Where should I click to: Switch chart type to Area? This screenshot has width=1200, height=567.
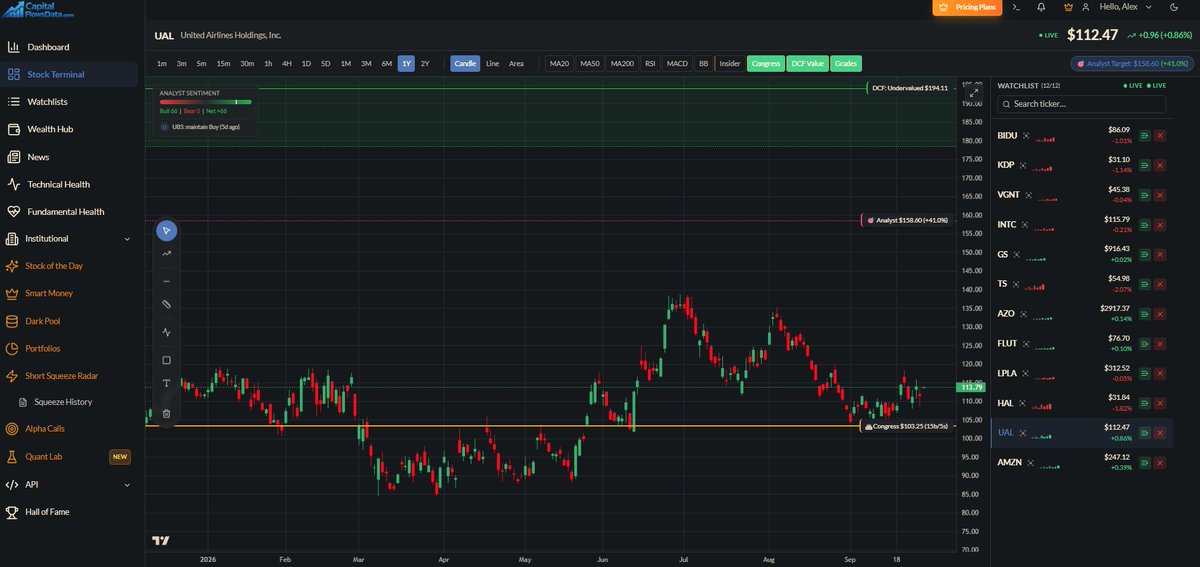(516, 64)
